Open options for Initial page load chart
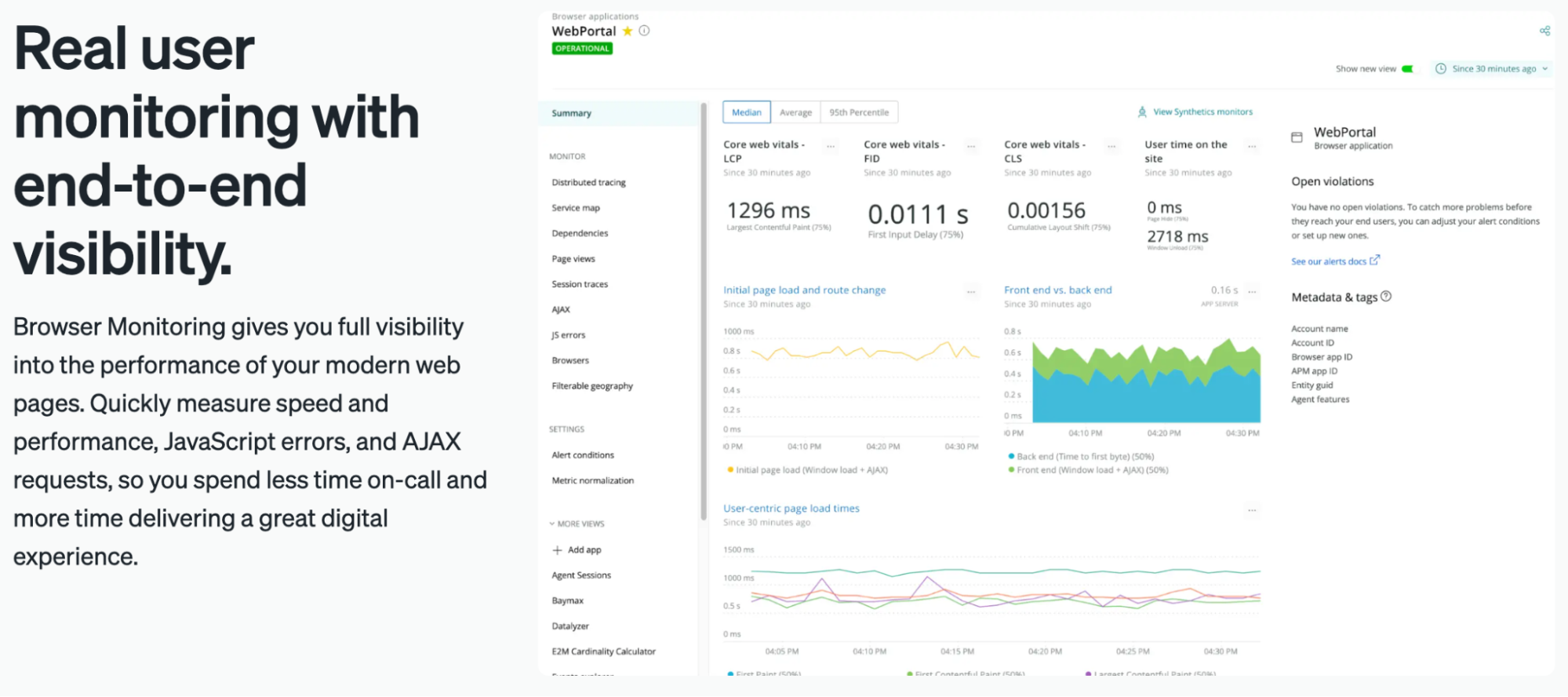 [971, 291]
